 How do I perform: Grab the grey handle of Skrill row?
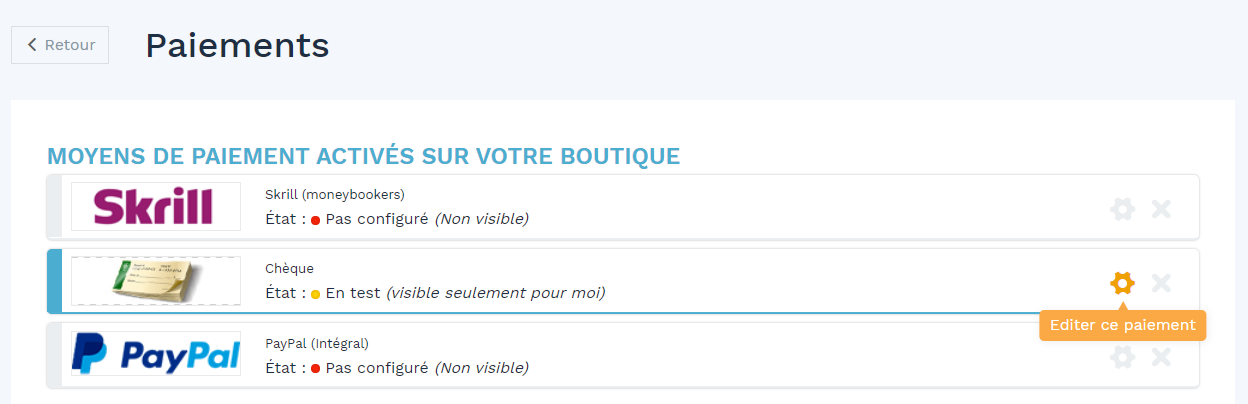point(54,207)
